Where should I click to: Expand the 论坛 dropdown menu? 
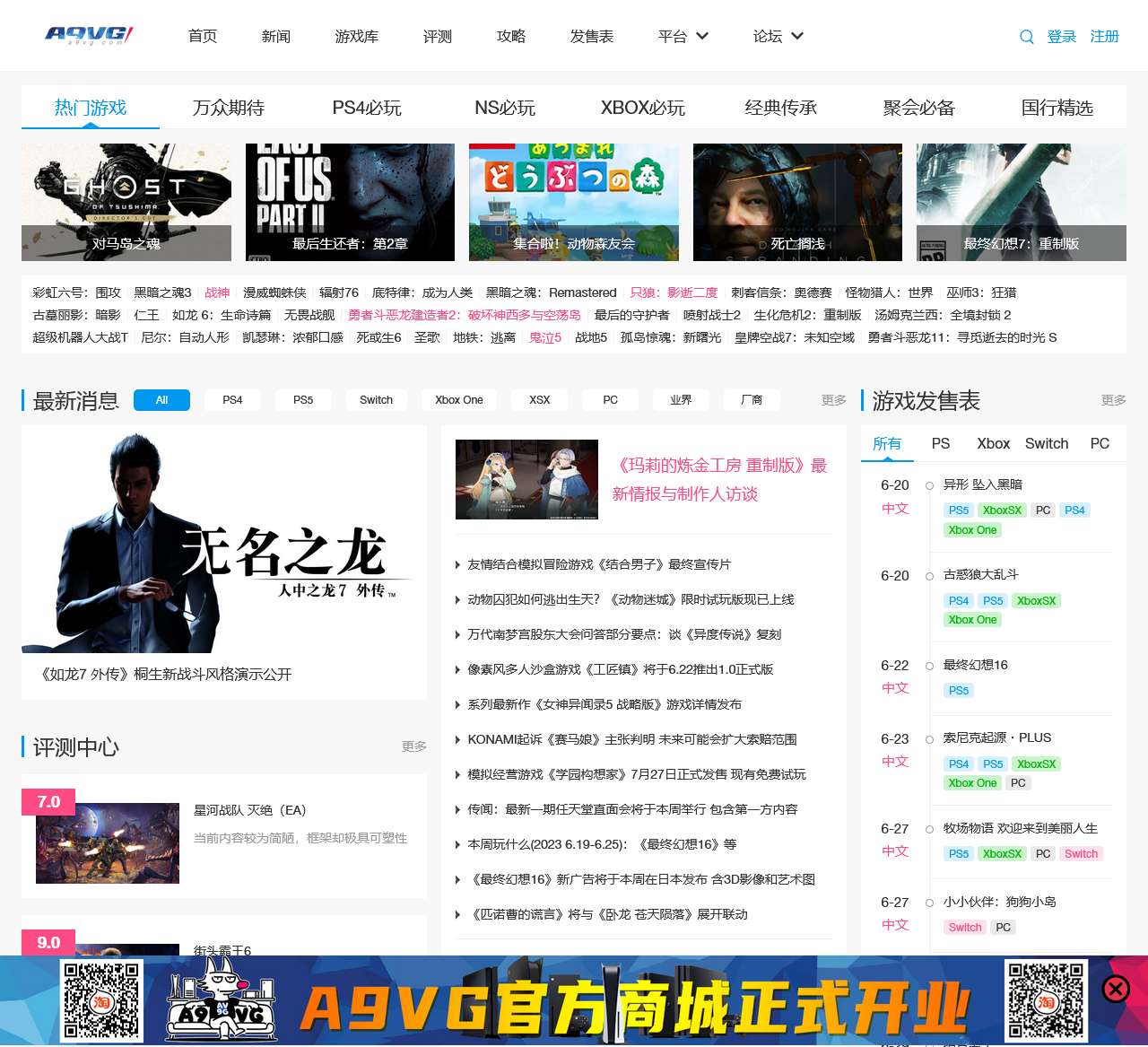[x=778, y=37]
